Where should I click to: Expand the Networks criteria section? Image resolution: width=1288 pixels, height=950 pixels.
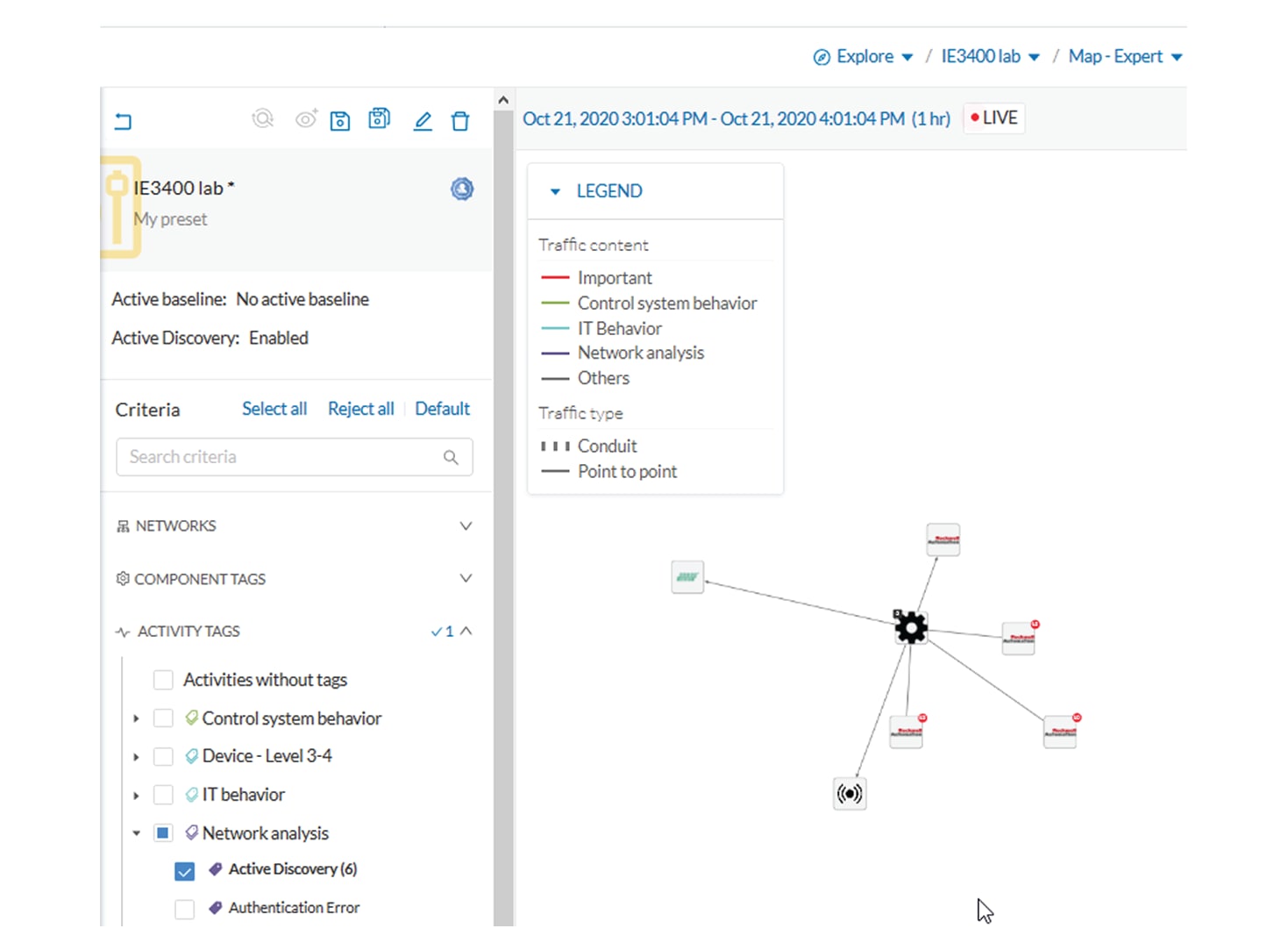pyautogui.click(x=466, y=526)
